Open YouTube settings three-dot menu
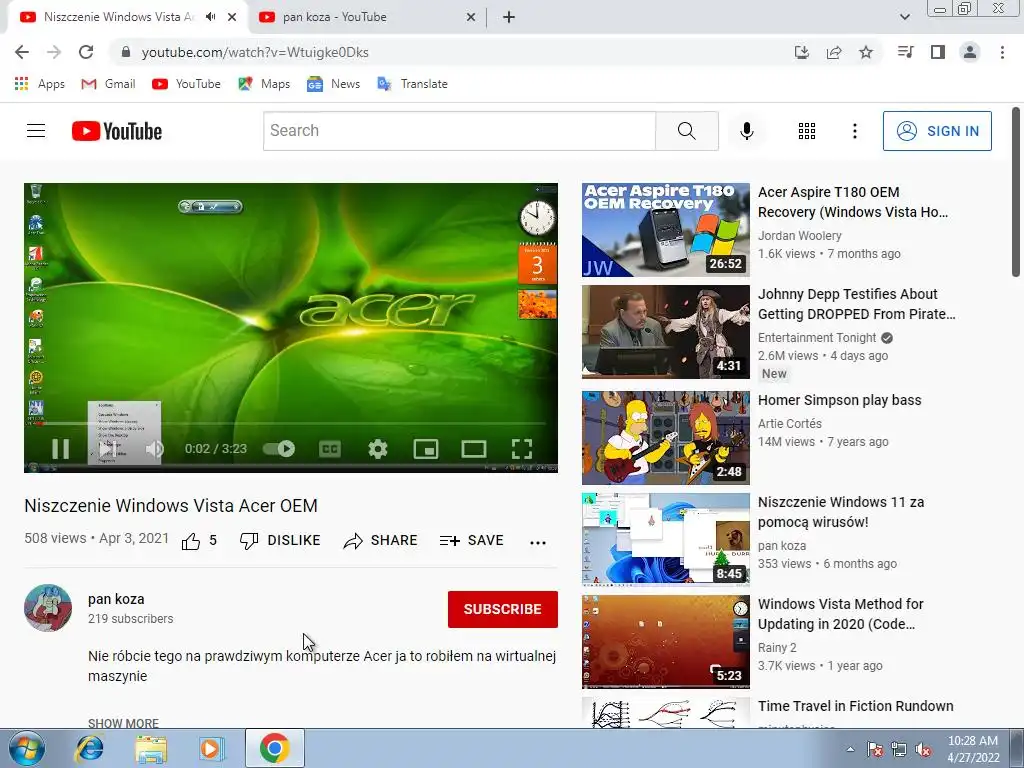 coord(854,131)
